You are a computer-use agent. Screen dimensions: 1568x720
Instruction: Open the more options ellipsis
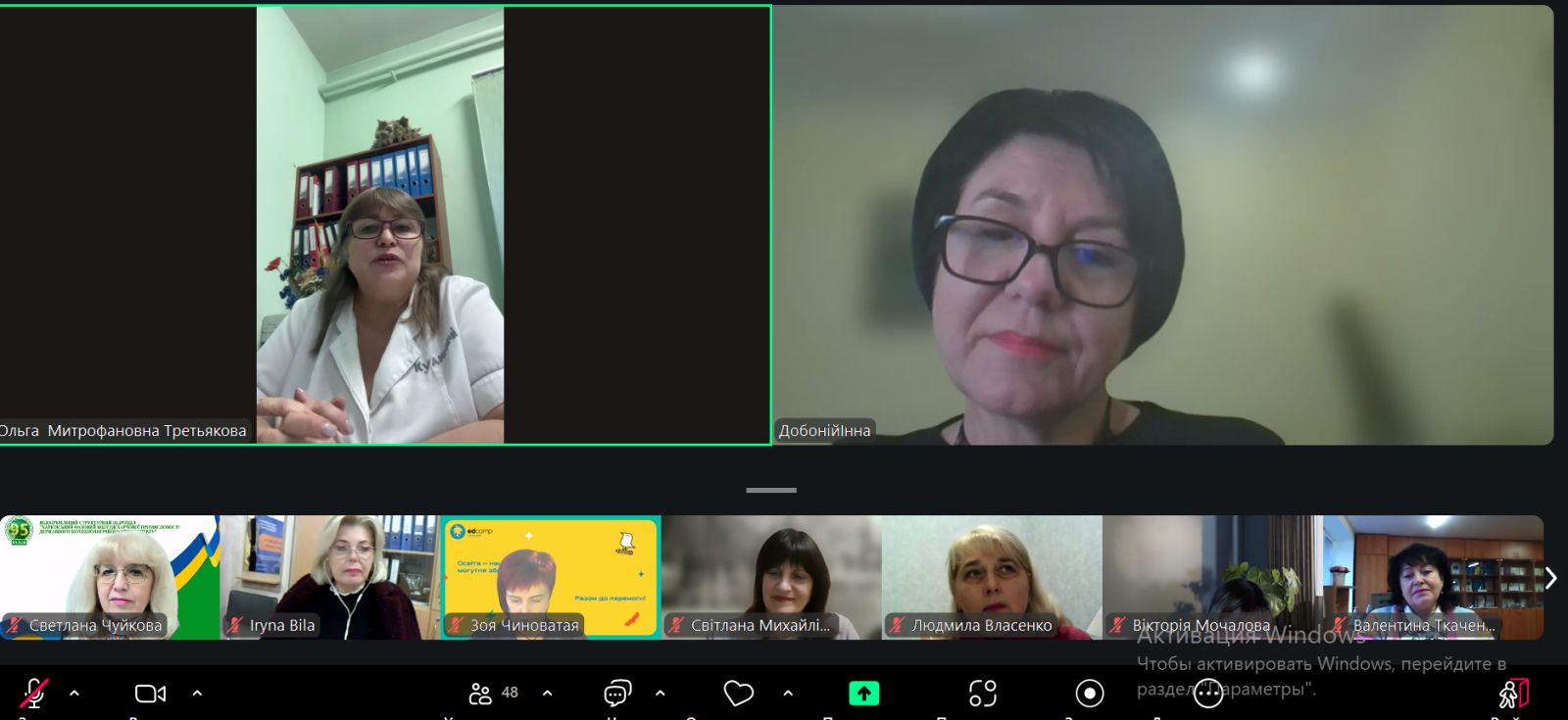click(1208, 694)
